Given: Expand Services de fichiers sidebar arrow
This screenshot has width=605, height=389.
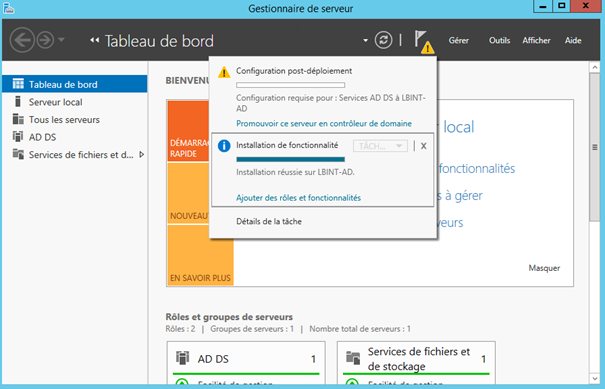Looking at the screenshot, I should click(142, 154).
